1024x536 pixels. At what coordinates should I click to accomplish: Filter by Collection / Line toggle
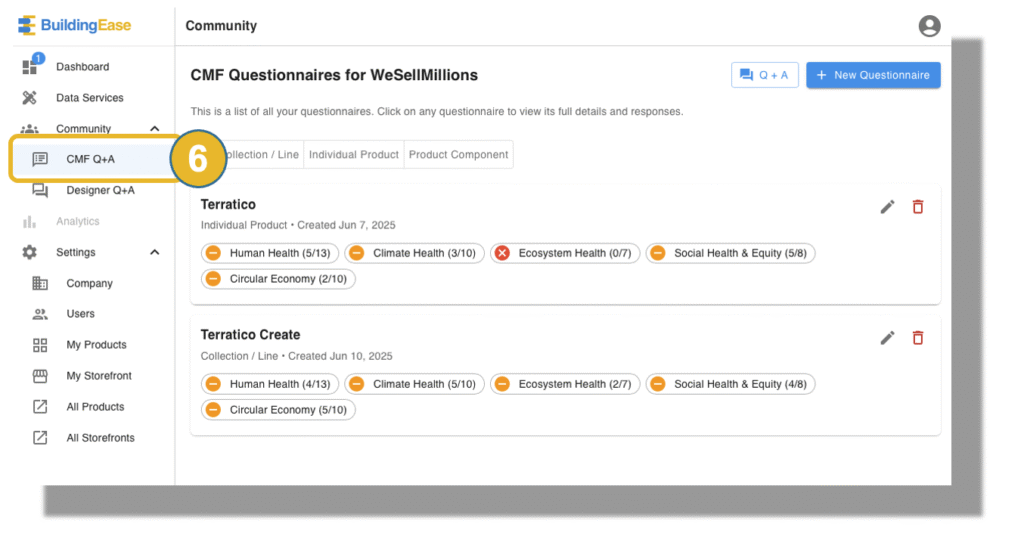click(261, 155)
